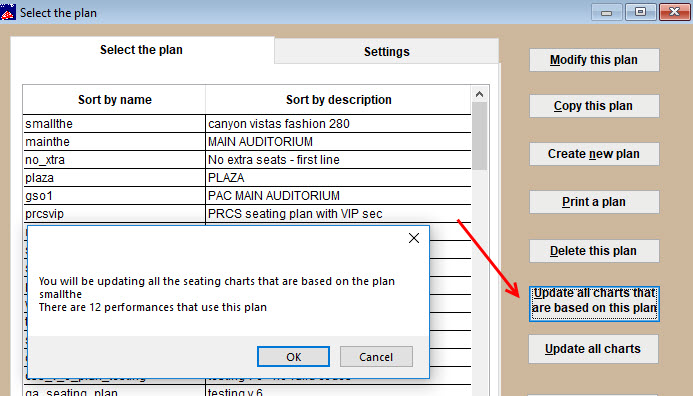693x396 pixels.
Task: Minimize the Select the plan window
Action: (x=607, y=12)
